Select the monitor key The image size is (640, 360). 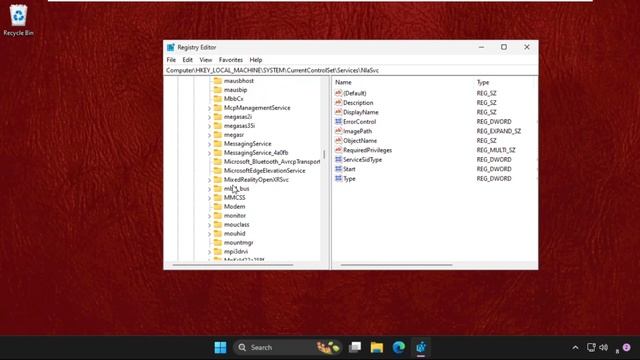(235, 216)
